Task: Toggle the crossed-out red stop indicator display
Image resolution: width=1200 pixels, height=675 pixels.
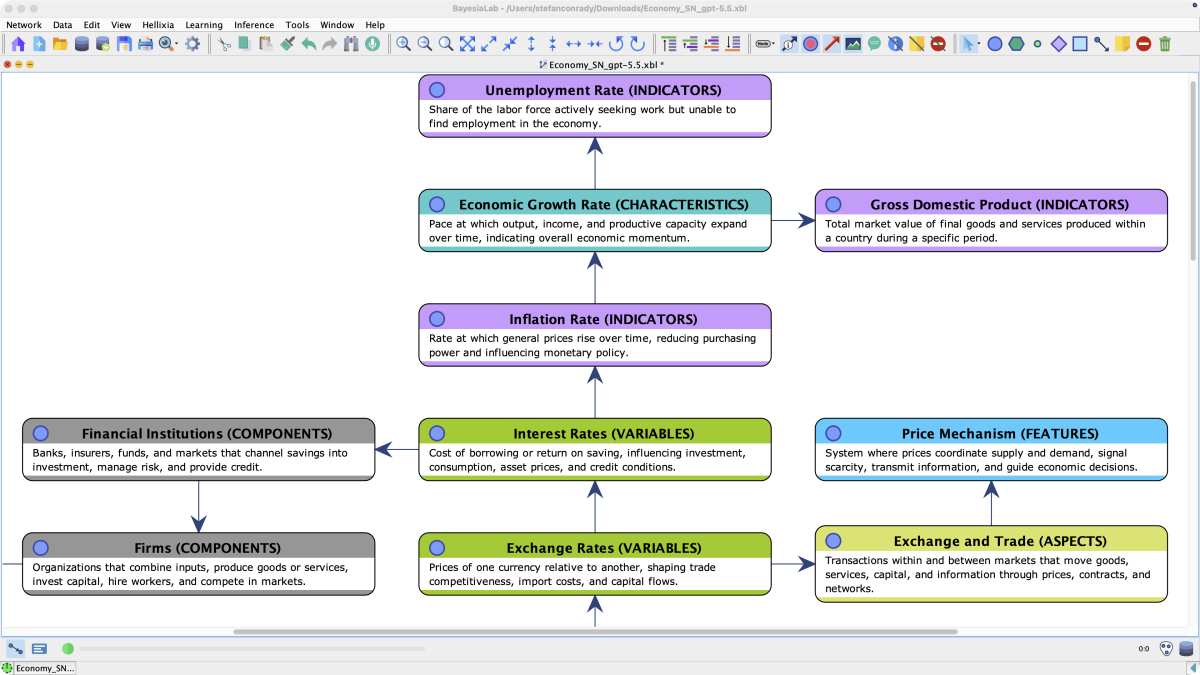Action: (938, 44)
